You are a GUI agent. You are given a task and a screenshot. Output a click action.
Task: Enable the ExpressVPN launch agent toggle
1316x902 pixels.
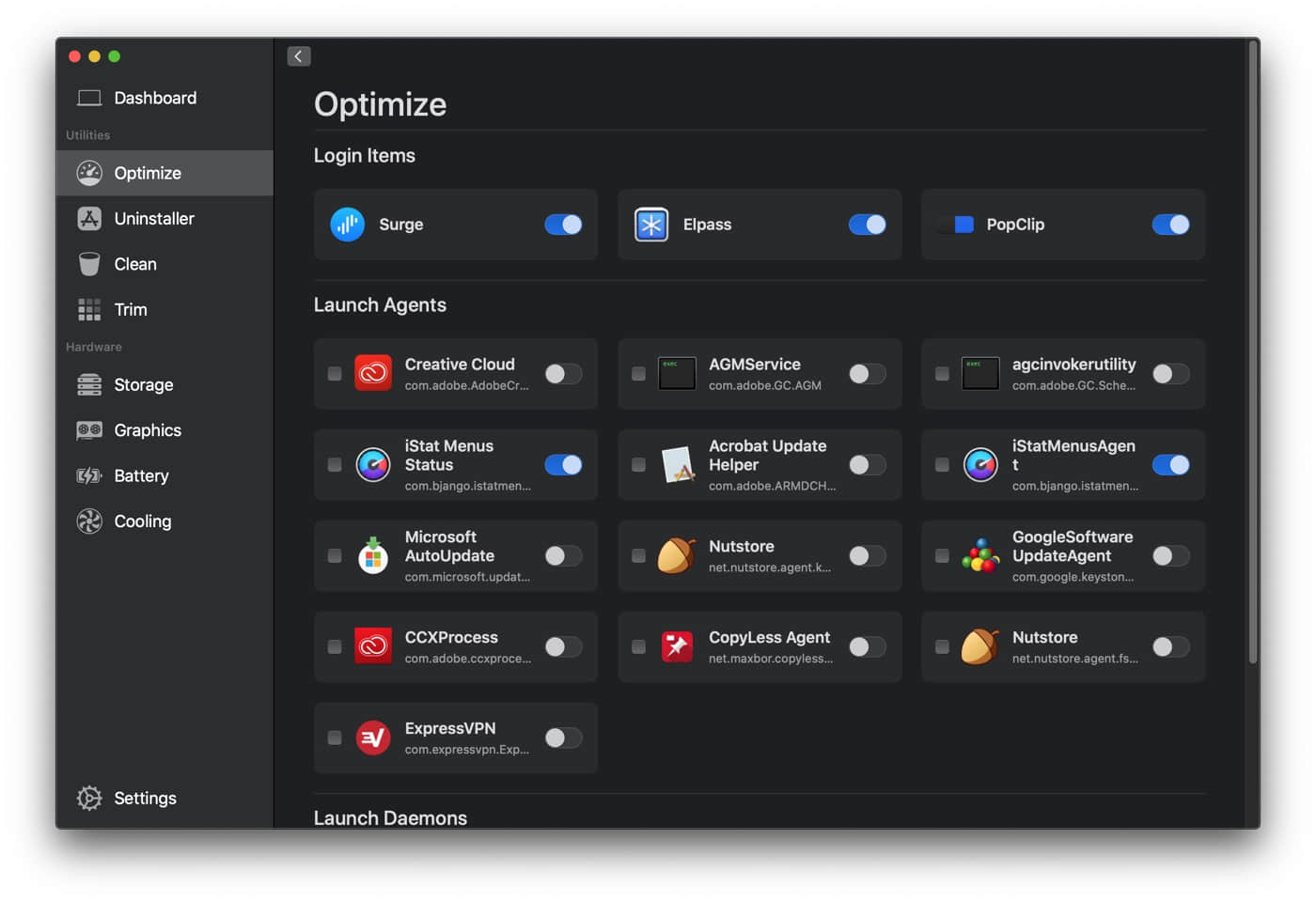(563, 738)
